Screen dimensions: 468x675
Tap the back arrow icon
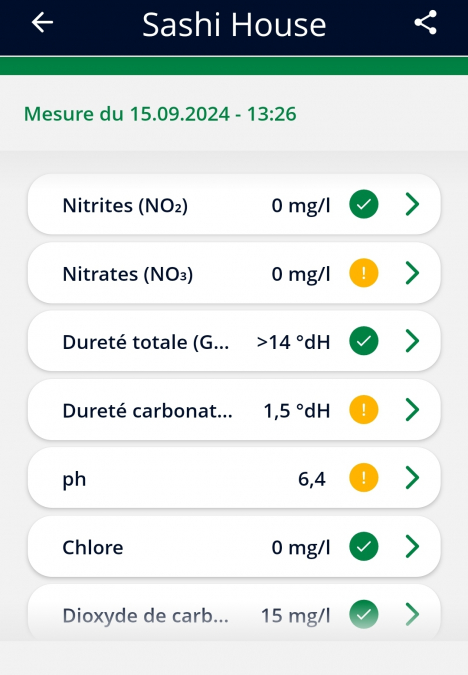(x=42, y=22)
